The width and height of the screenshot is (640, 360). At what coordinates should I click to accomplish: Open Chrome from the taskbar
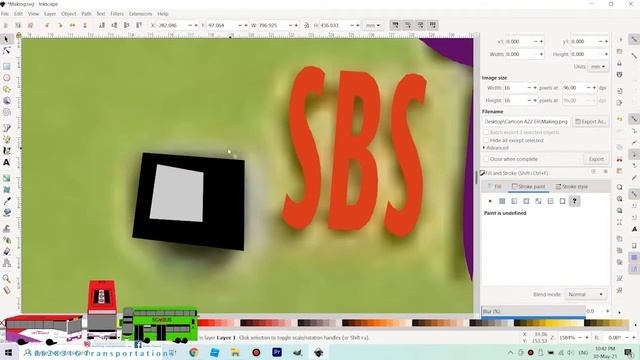point(194,352)
